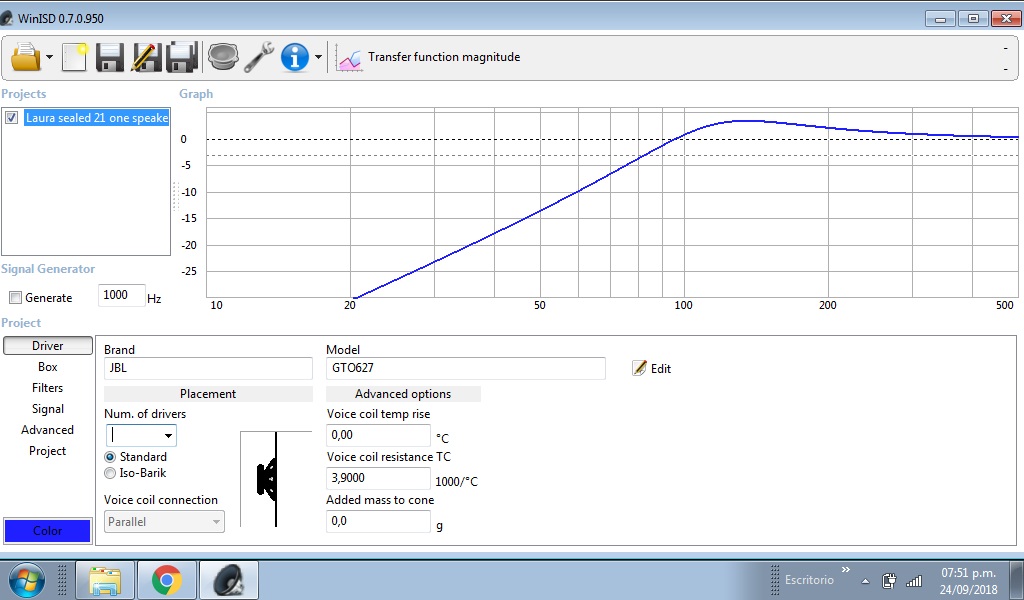Expand the open folder dropdown arrow
The width and height of the screenshot is (1024, 600).
click(x=49, y=57)
